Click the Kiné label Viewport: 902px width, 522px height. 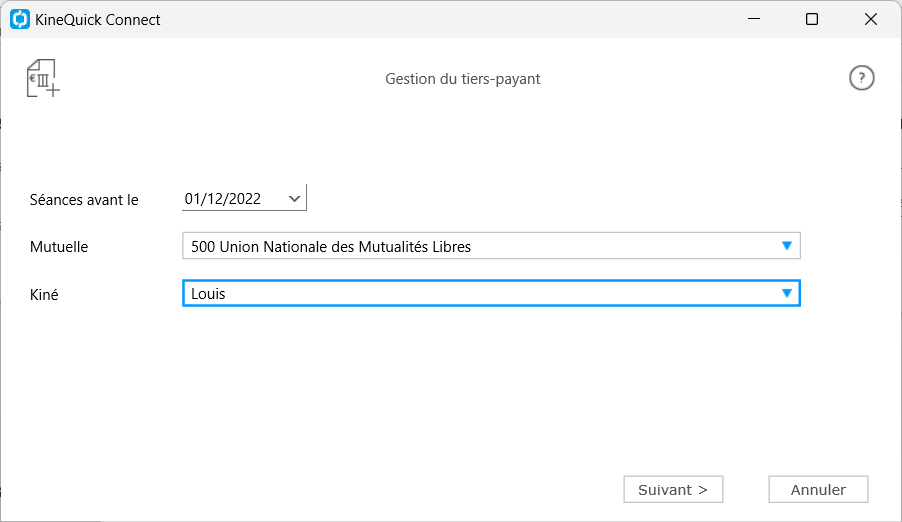click(x=44, y=294)
